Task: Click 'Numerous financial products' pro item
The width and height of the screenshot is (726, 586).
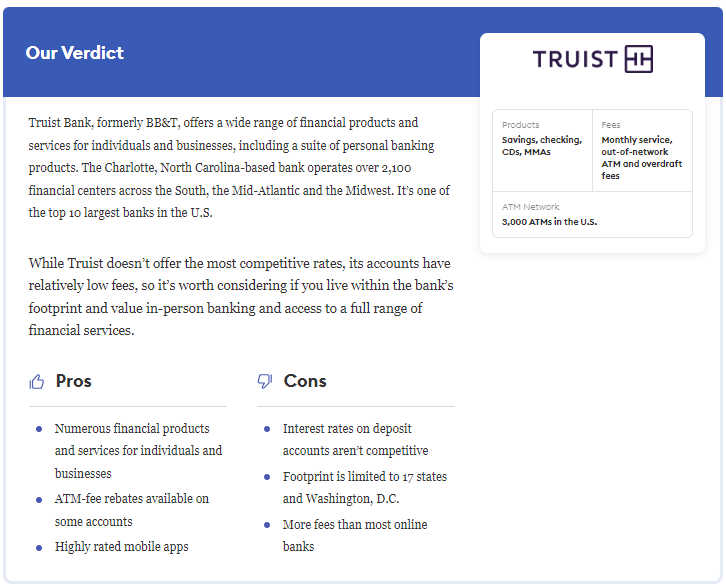Action: (x=138, y=451)
